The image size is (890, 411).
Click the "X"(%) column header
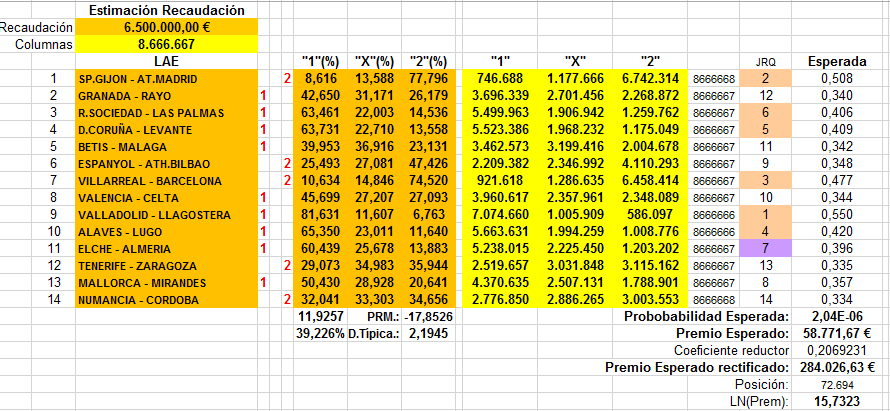click(374, 61)
